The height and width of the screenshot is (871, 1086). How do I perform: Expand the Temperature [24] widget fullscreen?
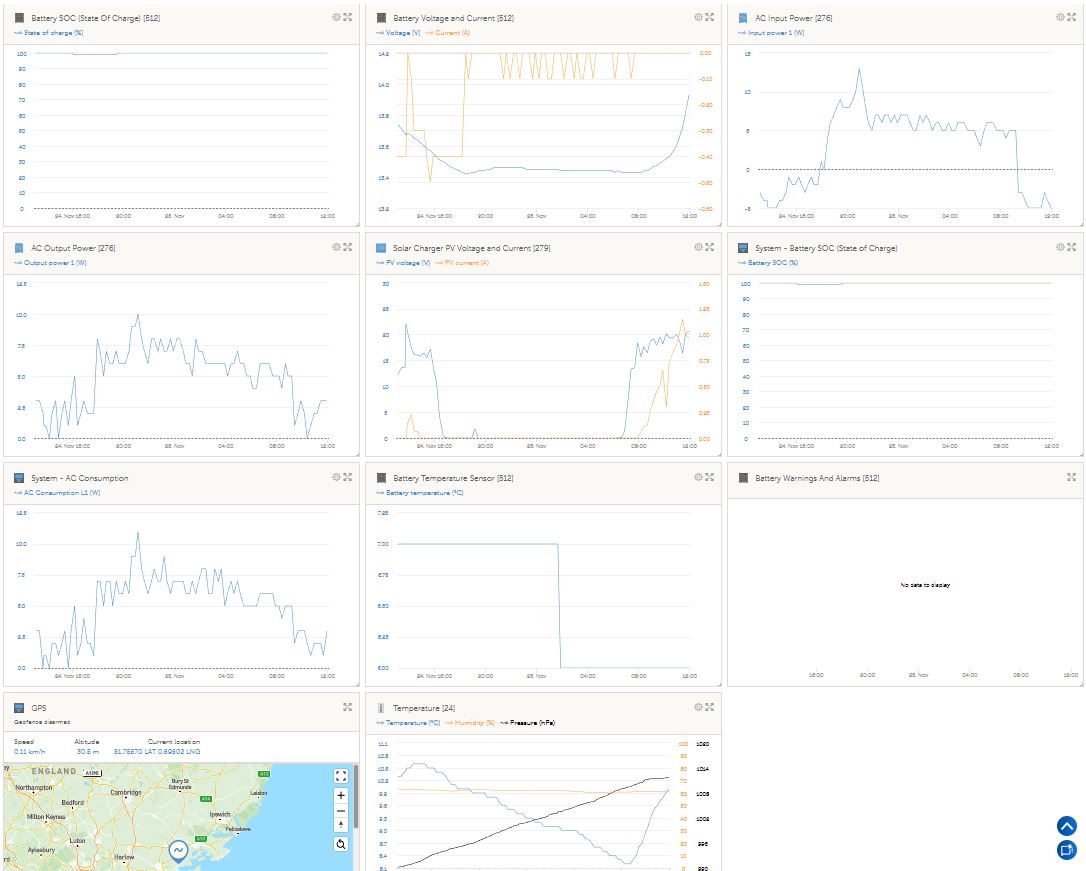coord(709,707)
